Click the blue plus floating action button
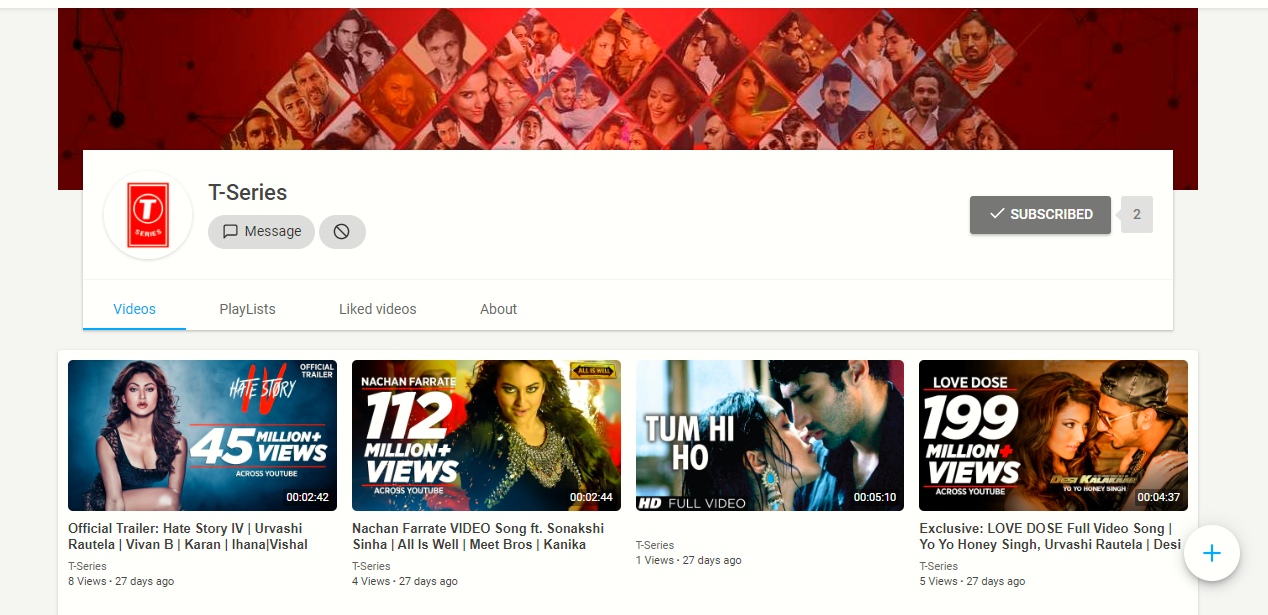 coord(1212,553)
